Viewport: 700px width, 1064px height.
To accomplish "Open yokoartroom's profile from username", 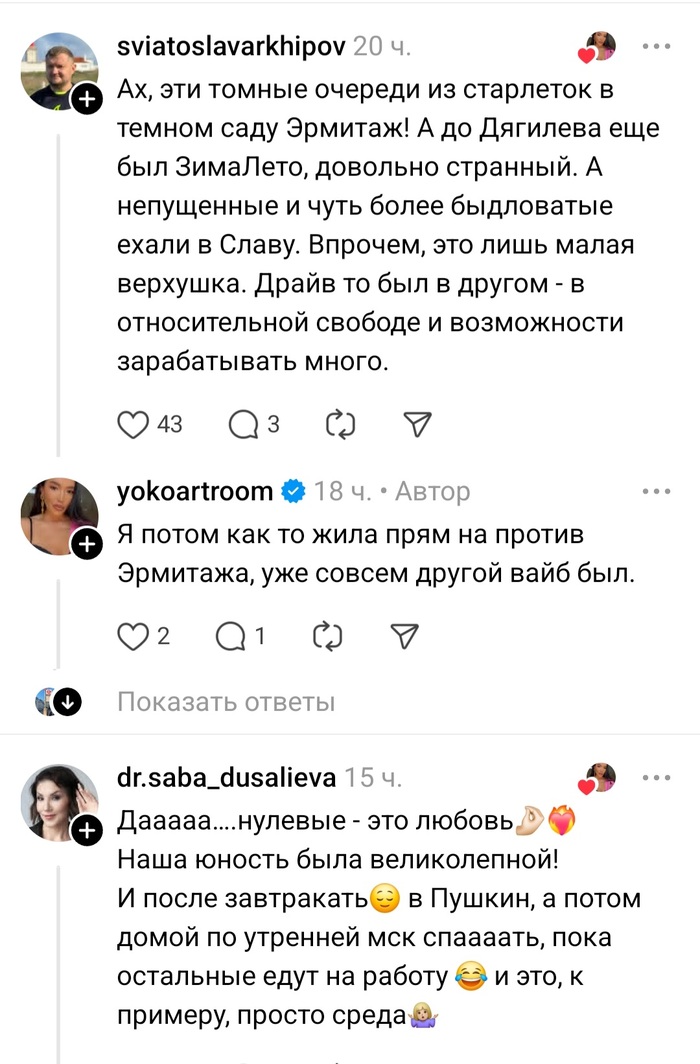I will click(195, 491).
